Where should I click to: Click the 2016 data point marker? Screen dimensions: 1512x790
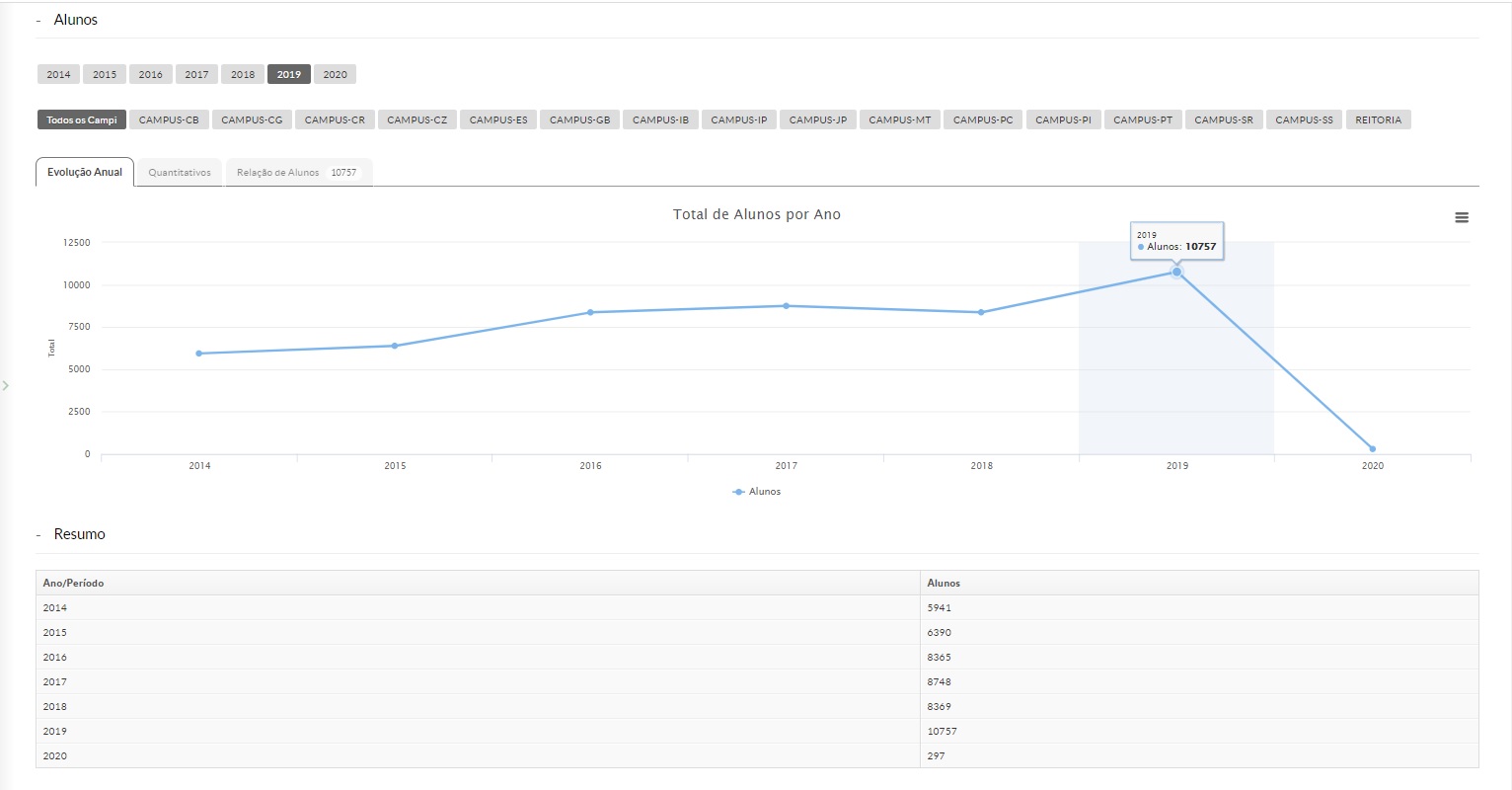590,312
